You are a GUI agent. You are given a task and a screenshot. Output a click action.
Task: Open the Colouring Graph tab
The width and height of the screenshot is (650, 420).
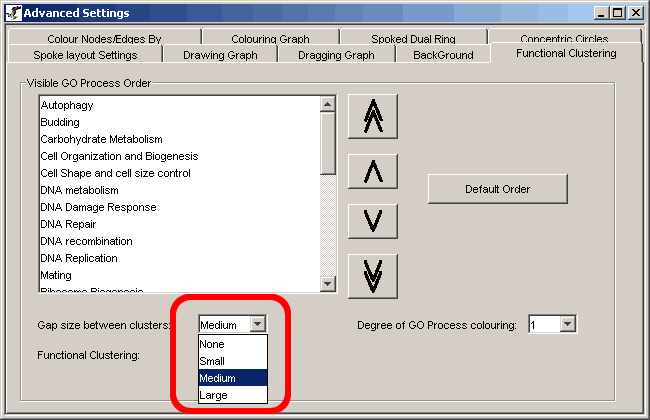pos(270,39)
